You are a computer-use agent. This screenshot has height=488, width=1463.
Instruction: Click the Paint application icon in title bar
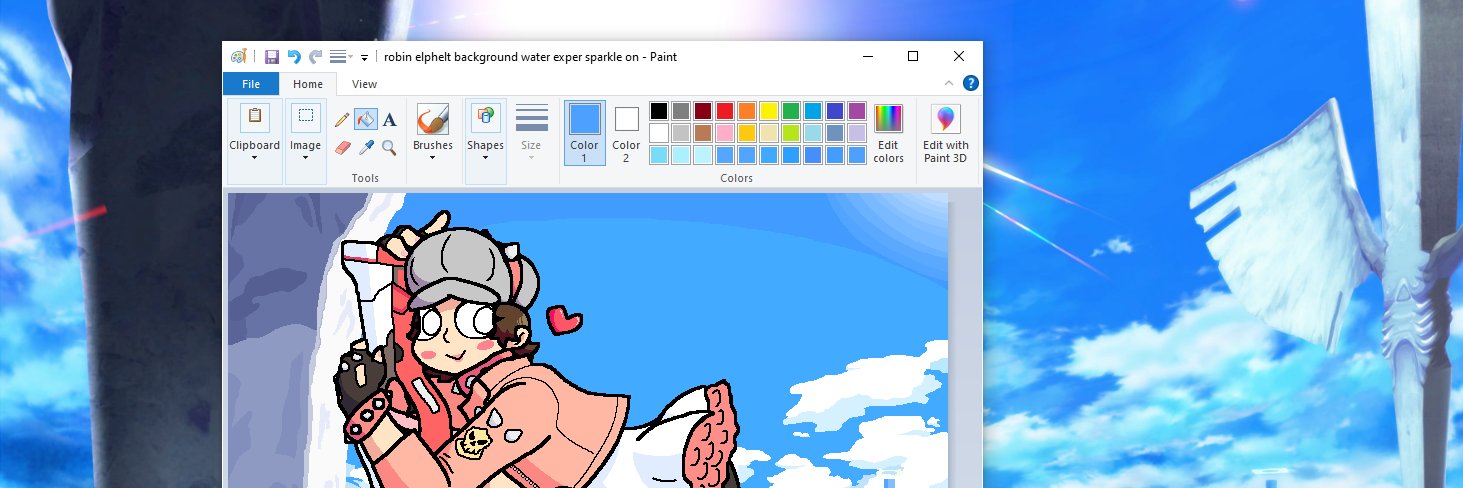click(238, 57)
